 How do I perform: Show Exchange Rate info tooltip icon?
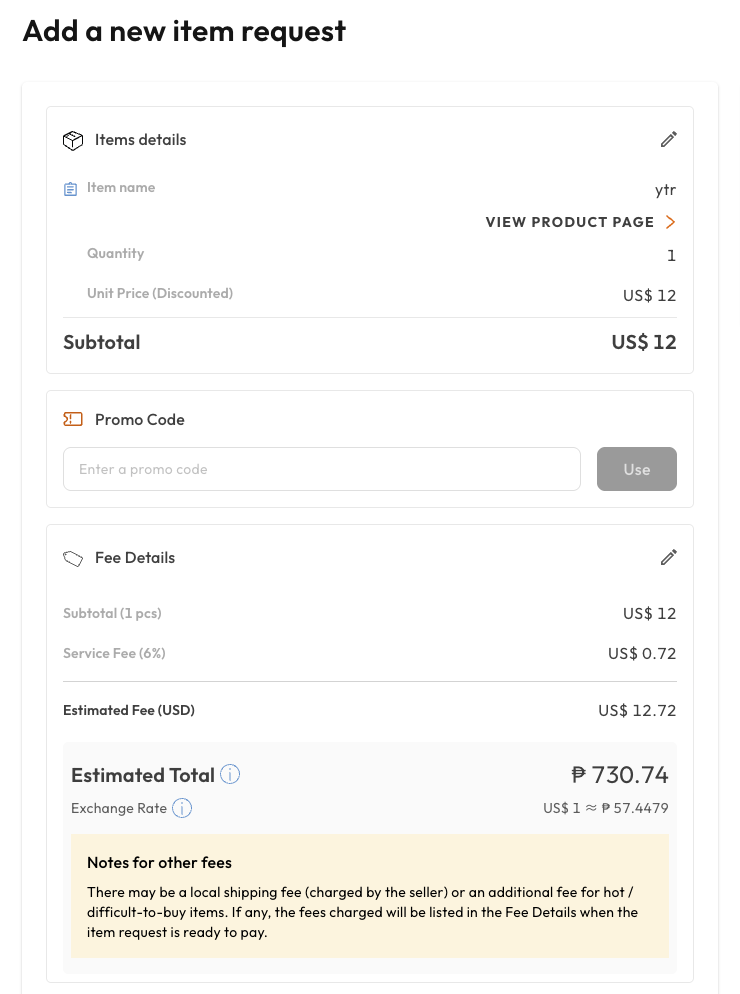182,808
